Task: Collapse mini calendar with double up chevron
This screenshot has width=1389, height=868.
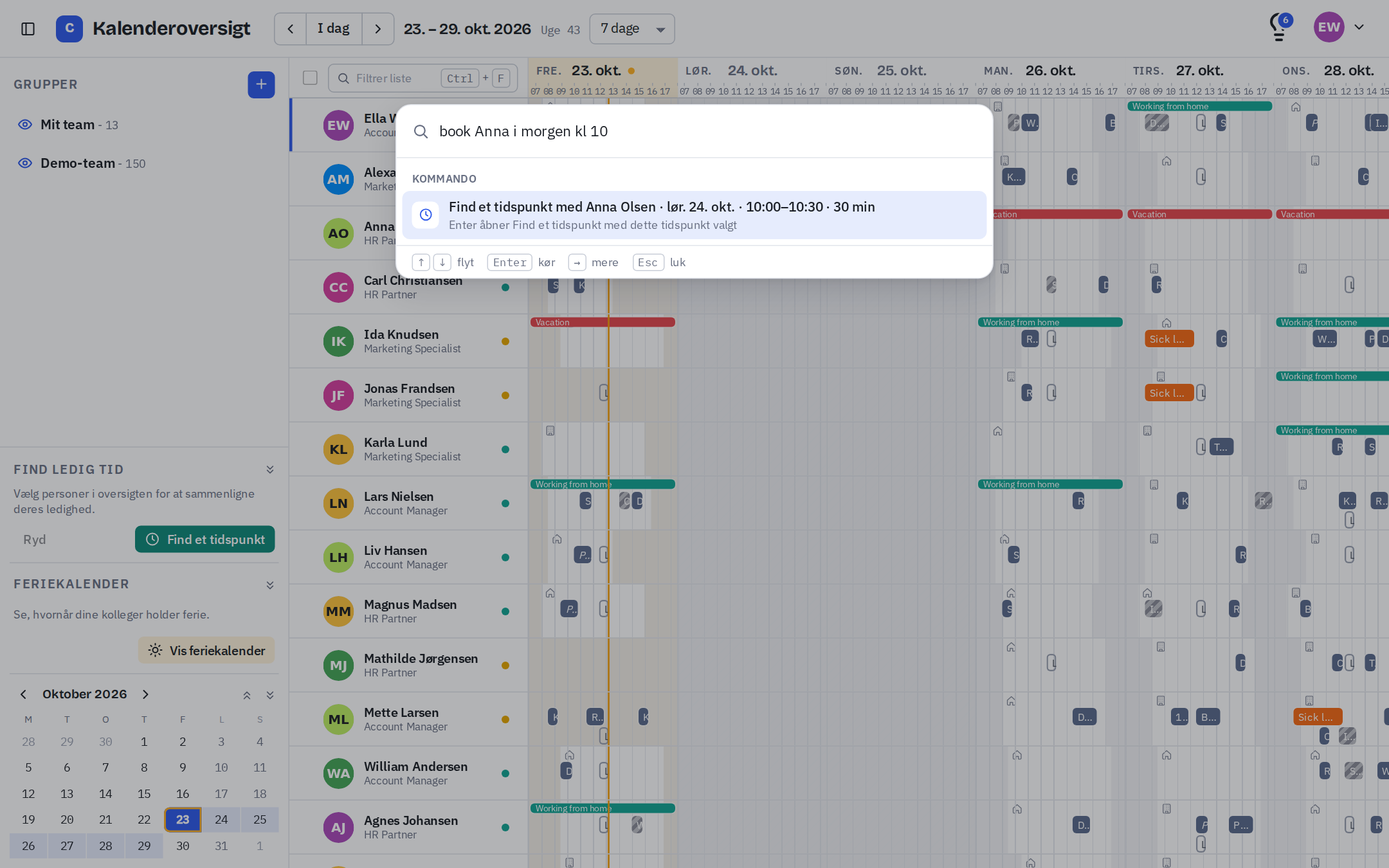Action: tap(247, 695)
